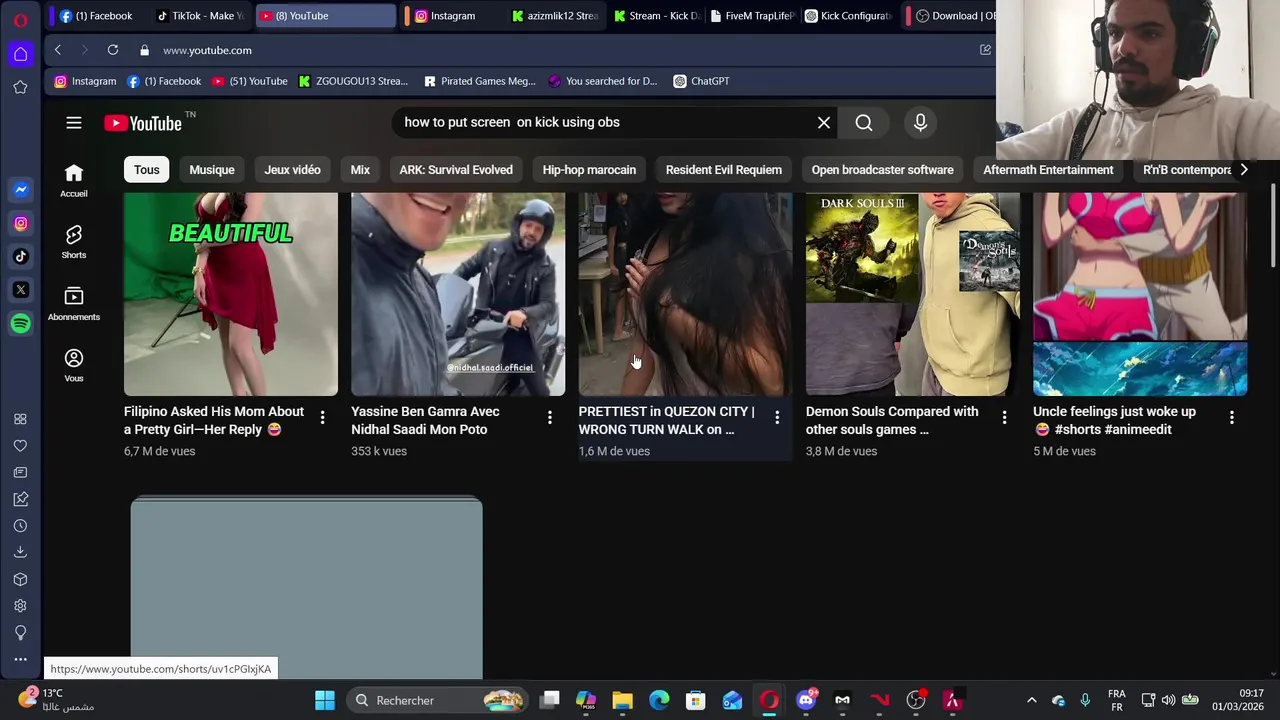Open the Yassine Ben Gamra short thumbnail

[x=458, y=294]
